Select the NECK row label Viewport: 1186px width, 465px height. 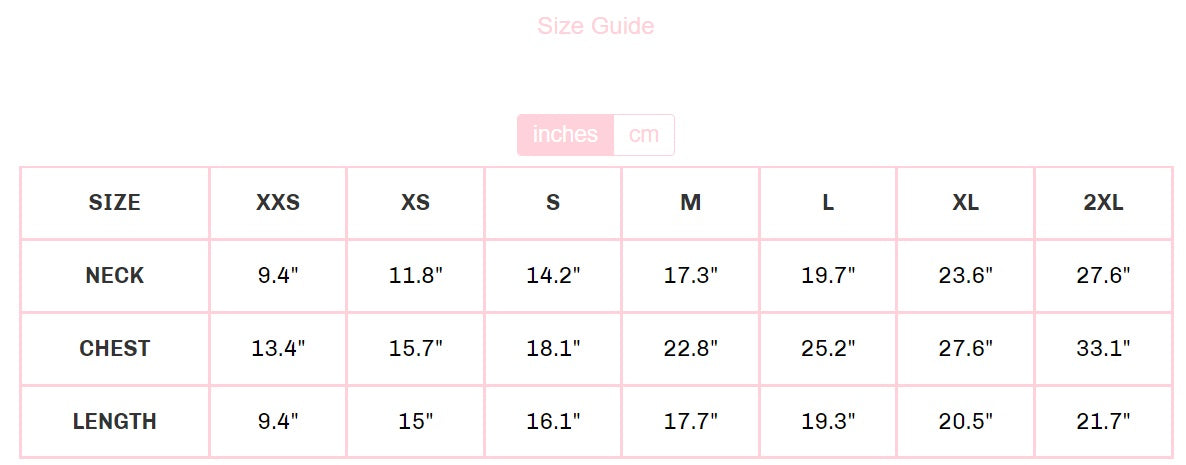[x=115, y=276]
